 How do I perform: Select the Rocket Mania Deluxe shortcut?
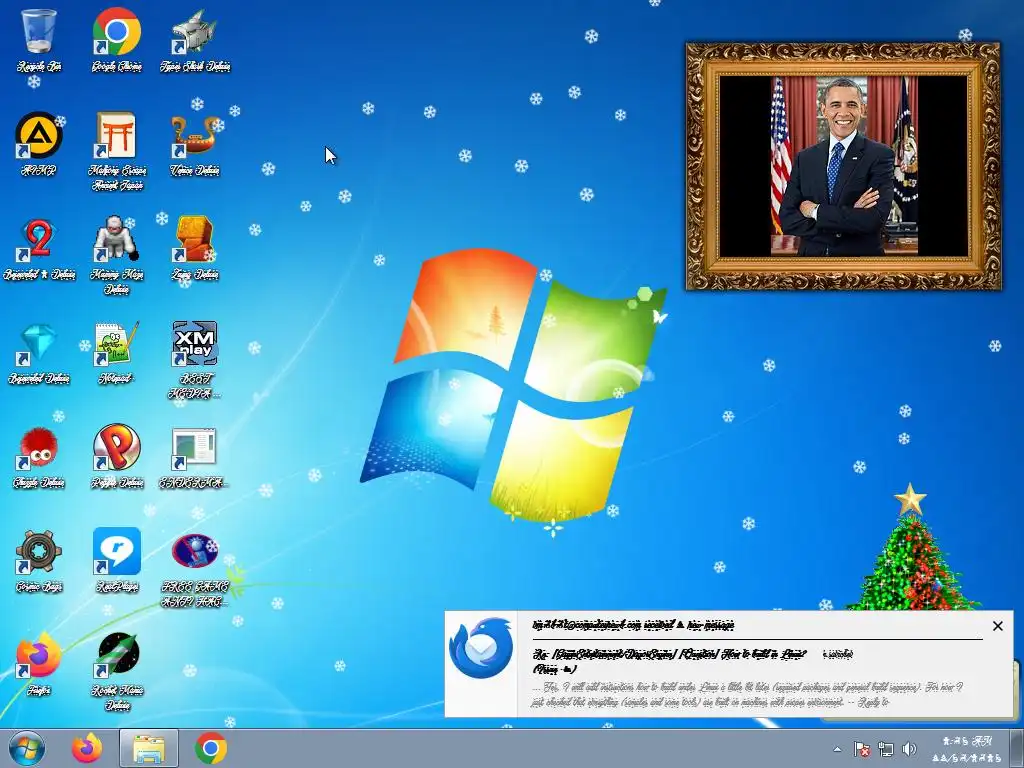coord(118,671)
